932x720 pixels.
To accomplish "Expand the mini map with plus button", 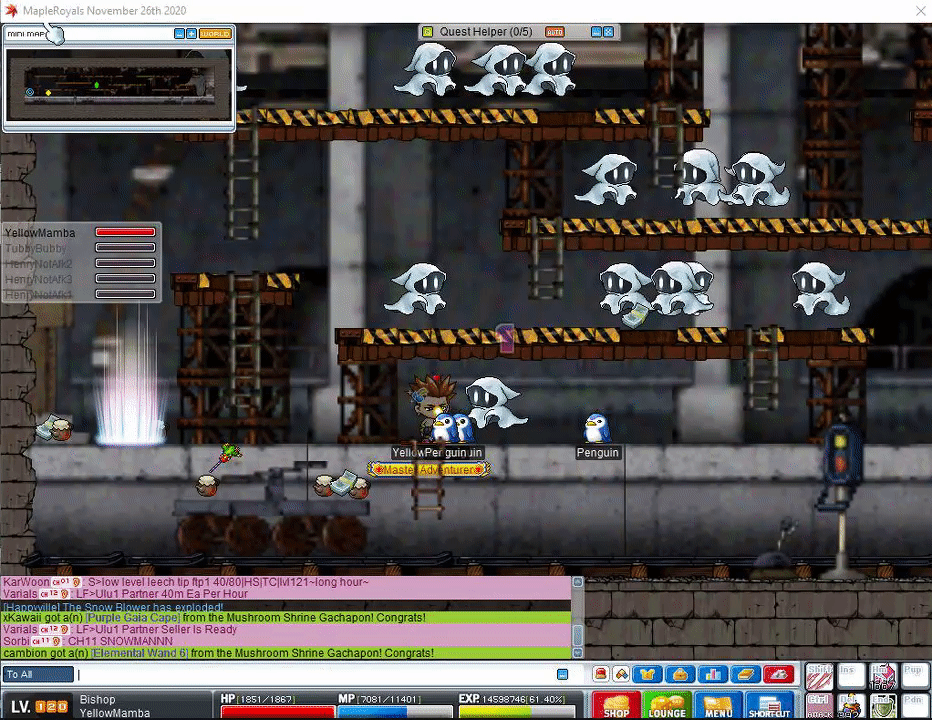I will click(191, 34).
